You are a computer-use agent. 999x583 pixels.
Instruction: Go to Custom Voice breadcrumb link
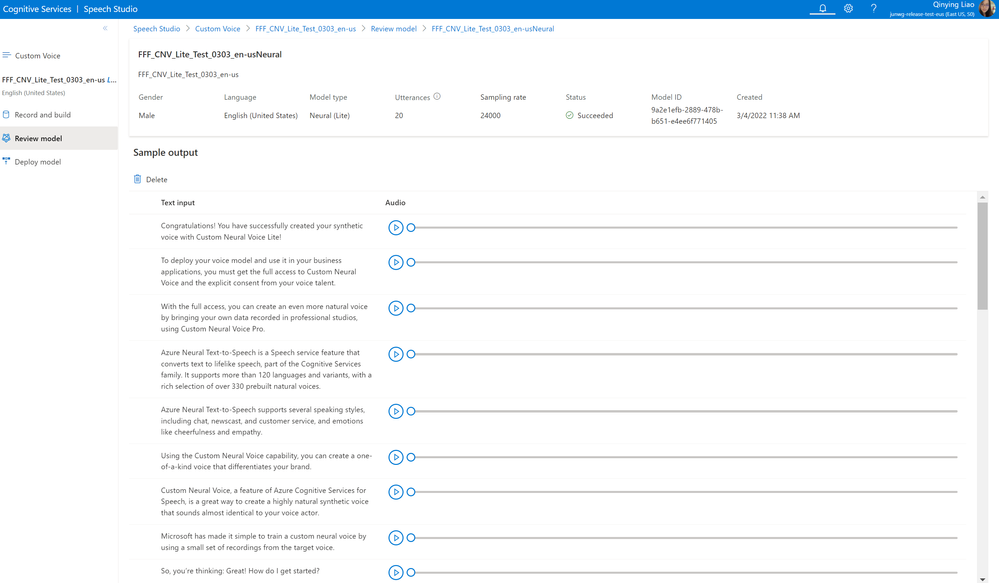(x=218, y=29)
